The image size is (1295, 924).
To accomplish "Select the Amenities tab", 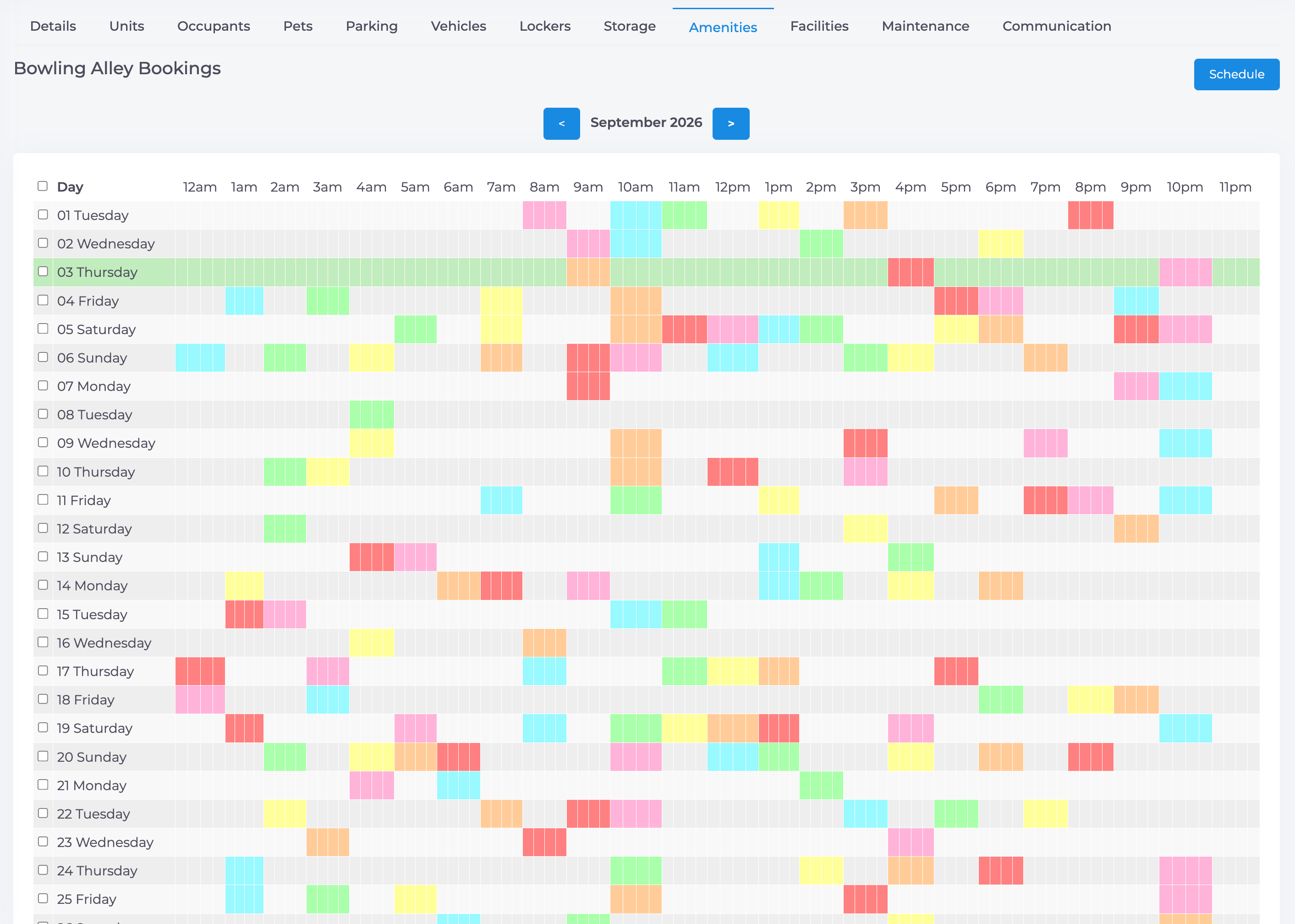I will (x=723, y=27).
